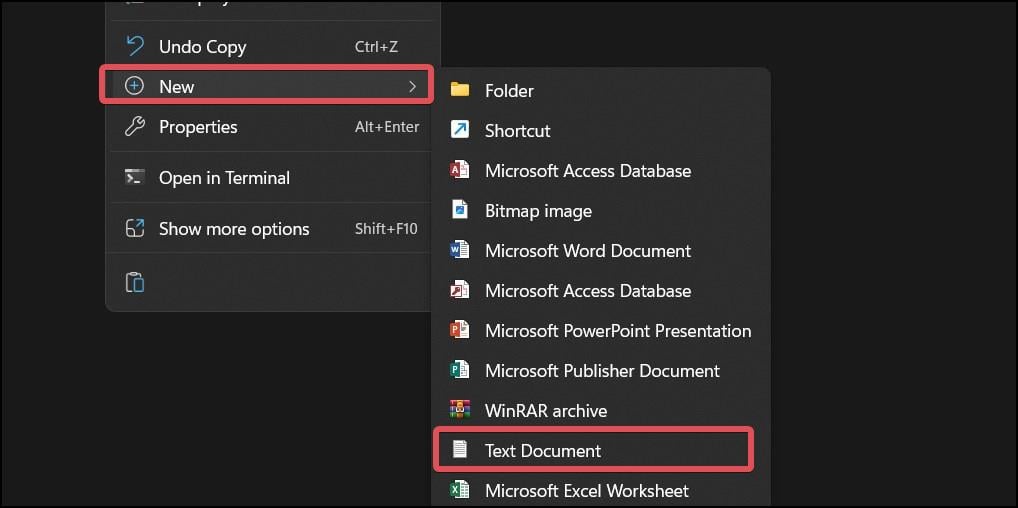Click the Shortcut arrow icon
The image size is (1018, 508).
click(x=460, y=130)
